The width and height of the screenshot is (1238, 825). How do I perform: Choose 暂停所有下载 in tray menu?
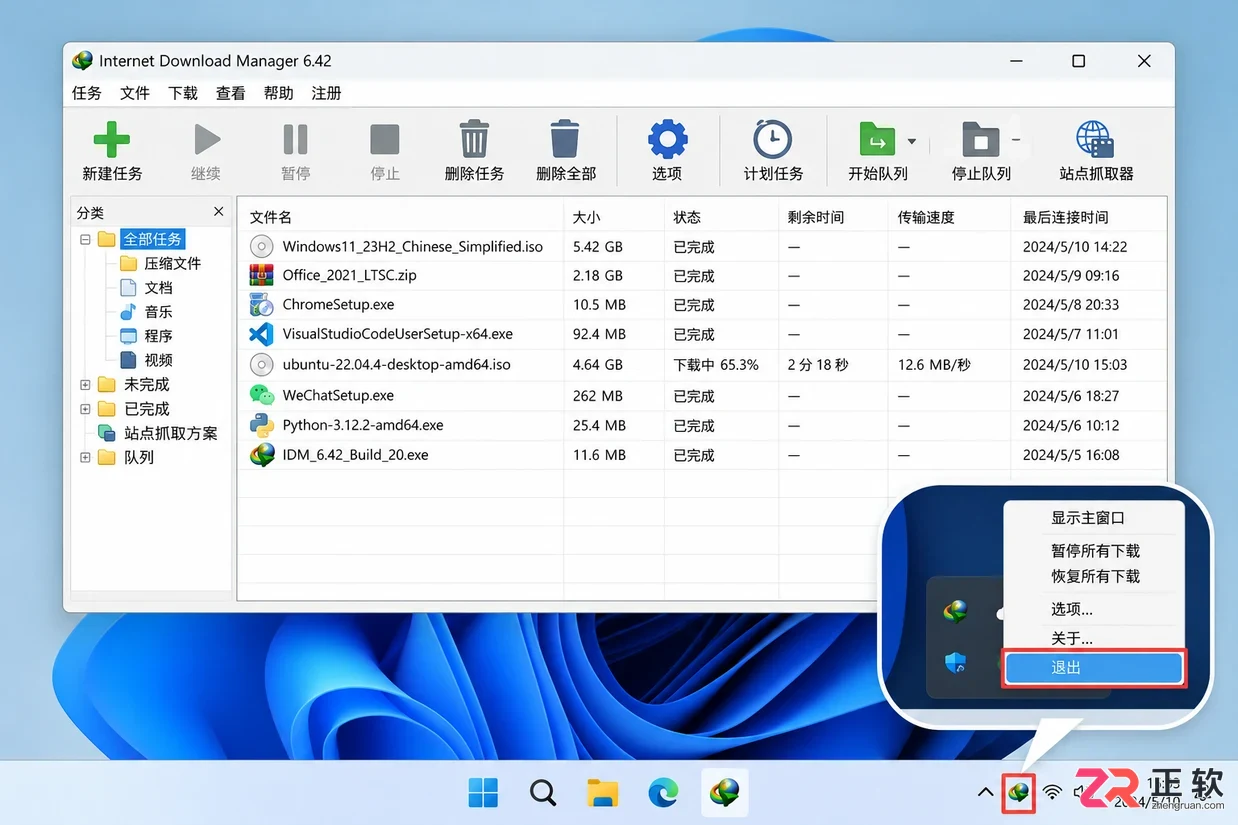pos(1094,550)
